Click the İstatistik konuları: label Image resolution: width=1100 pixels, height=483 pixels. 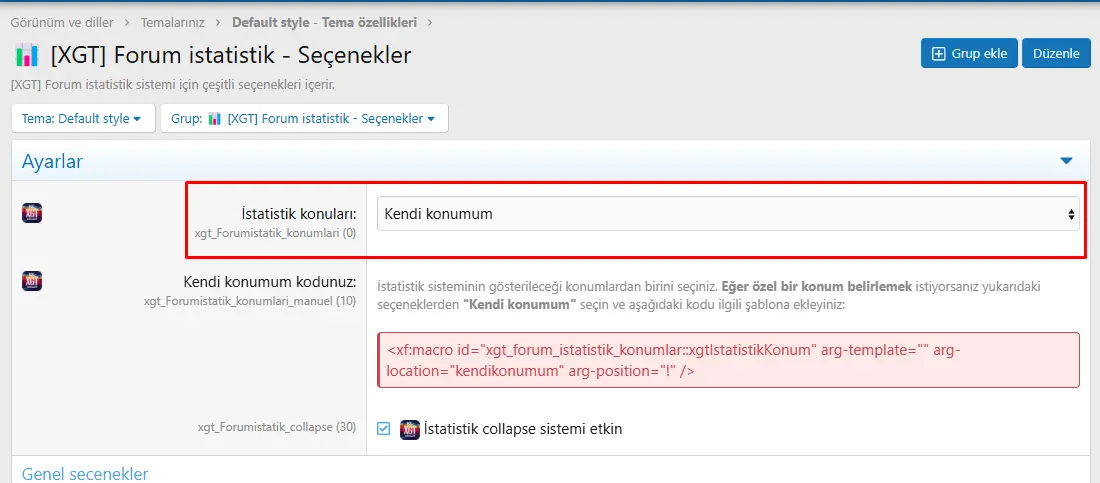coord(298,213)
